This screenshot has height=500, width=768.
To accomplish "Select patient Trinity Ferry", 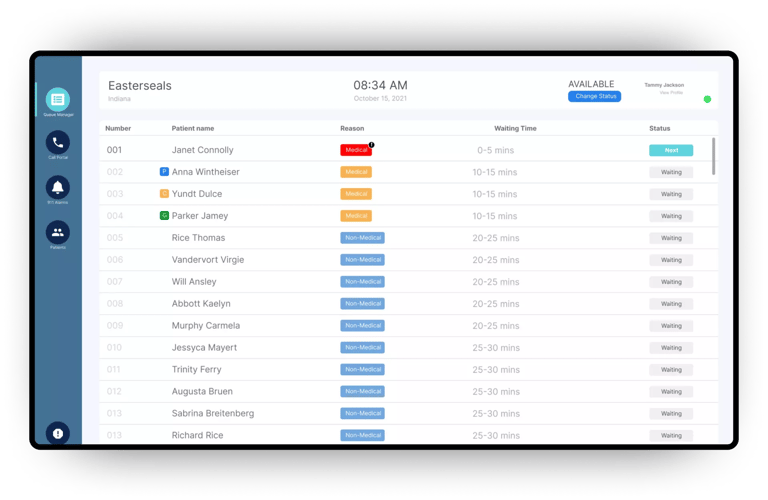I will click(x=196, y=370).
